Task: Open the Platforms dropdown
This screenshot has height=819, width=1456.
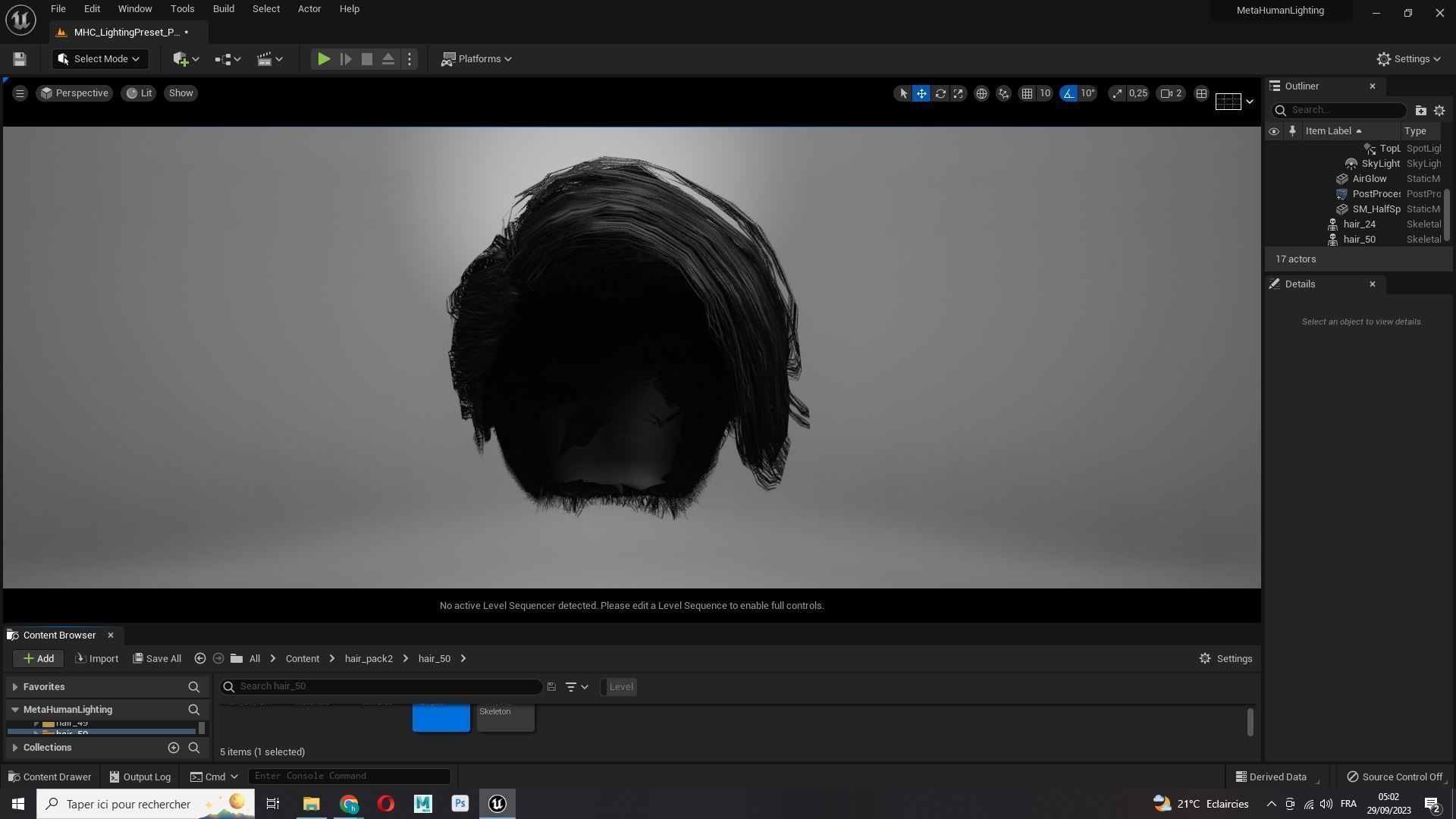Action: coord(477,59)
